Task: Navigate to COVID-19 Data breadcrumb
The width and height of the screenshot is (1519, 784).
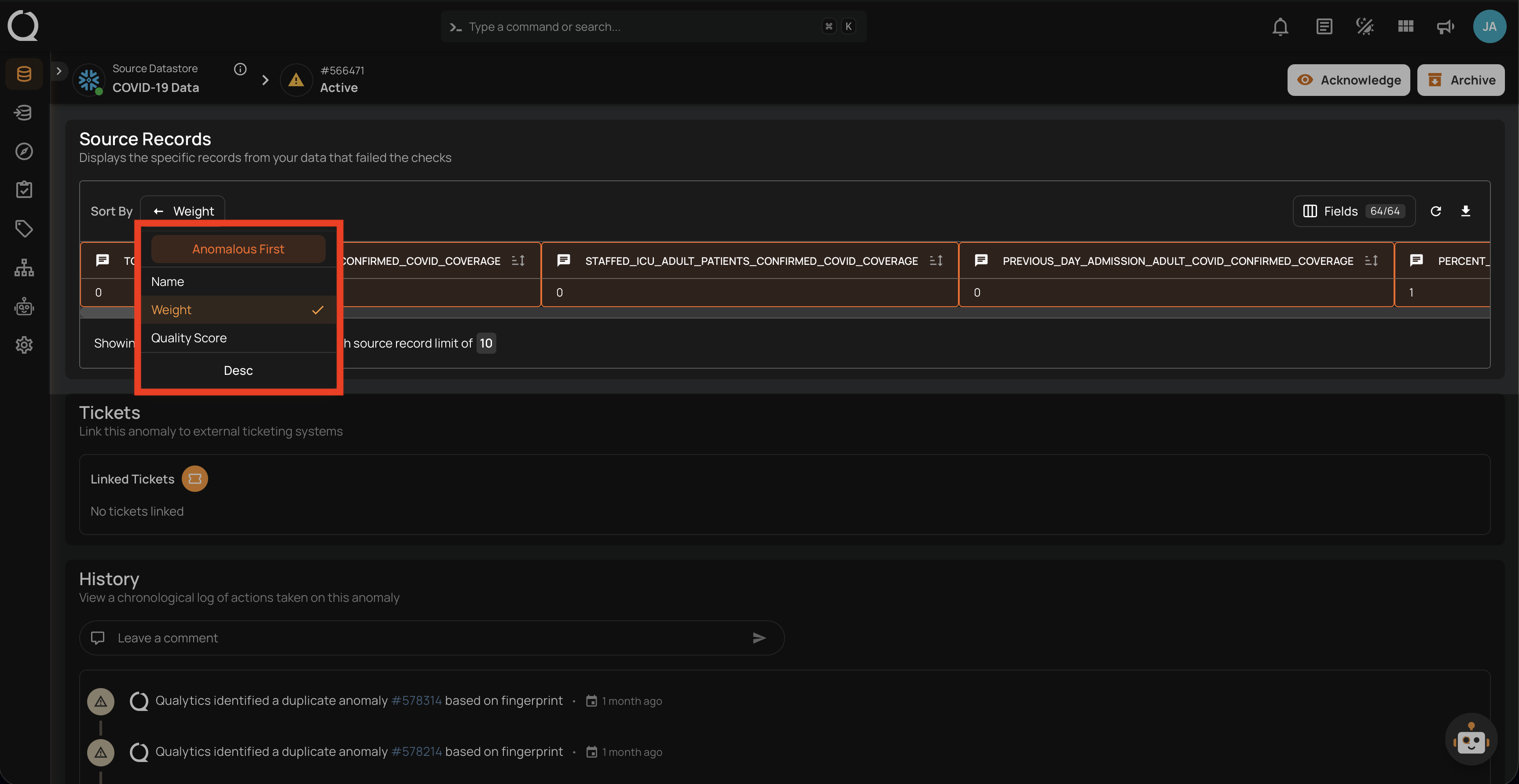Action: [156, 87]
